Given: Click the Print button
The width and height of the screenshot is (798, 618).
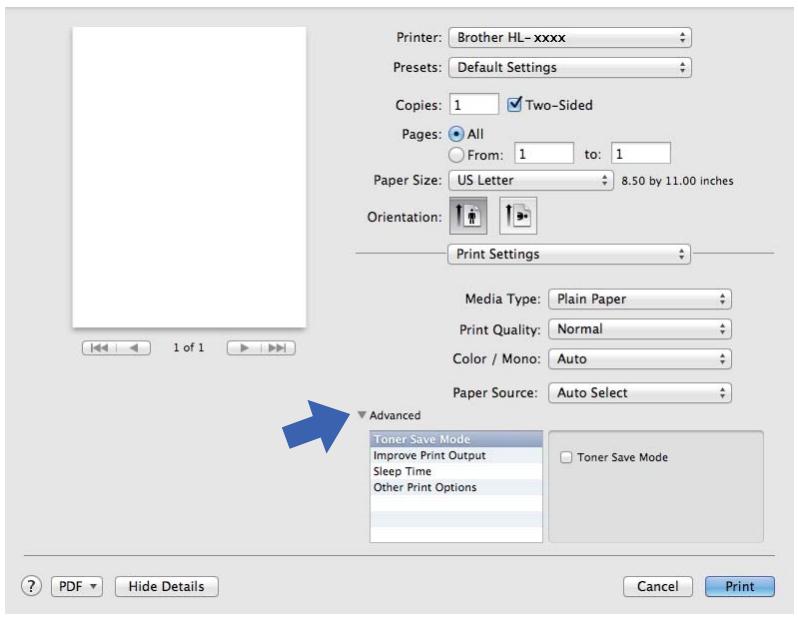Looking at the screenshot, I should (739, 586).
